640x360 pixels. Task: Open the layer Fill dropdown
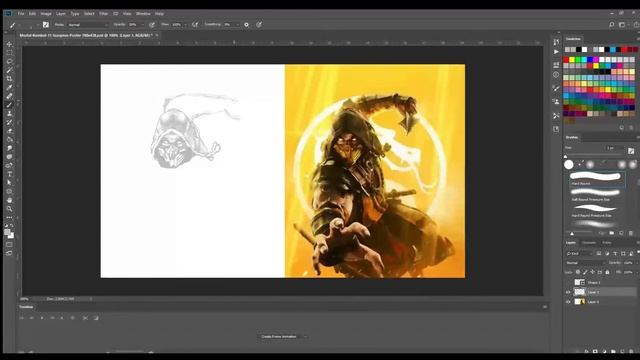pos(638,272)
